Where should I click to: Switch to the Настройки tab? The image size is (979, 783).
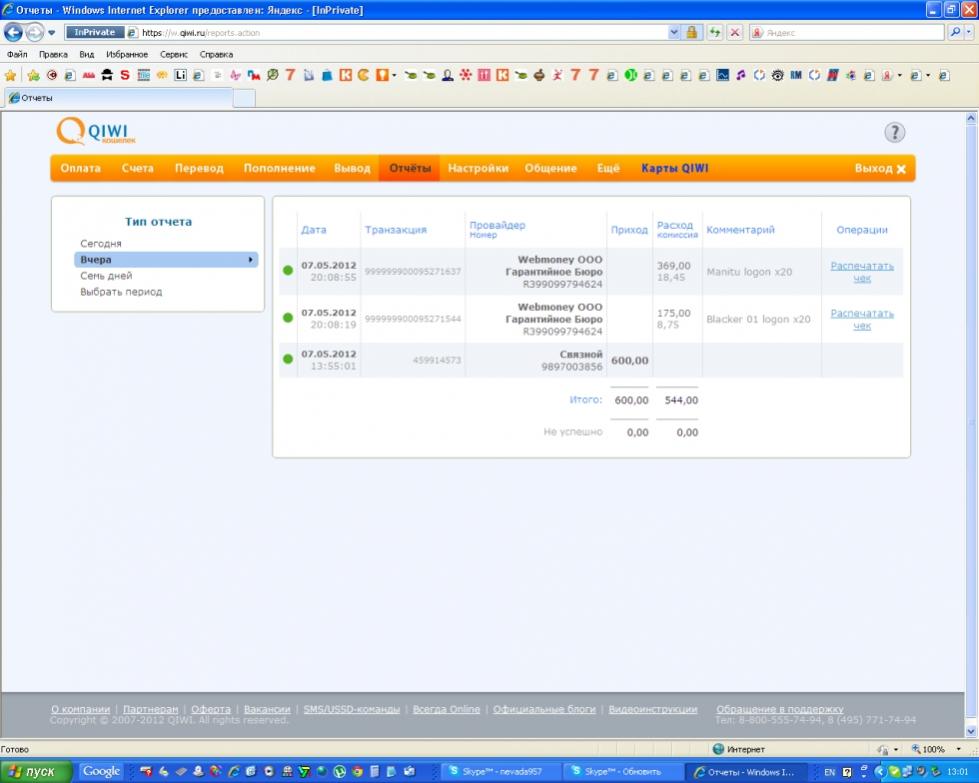click(478, 168)
